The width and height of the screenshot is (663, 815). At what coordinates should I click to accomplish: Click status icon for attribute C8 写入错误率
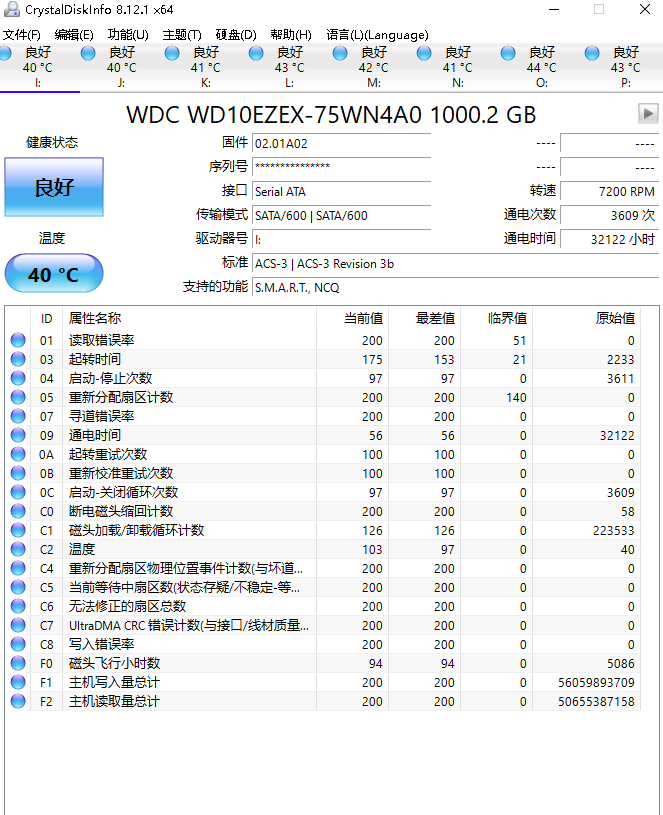[18, 644]
